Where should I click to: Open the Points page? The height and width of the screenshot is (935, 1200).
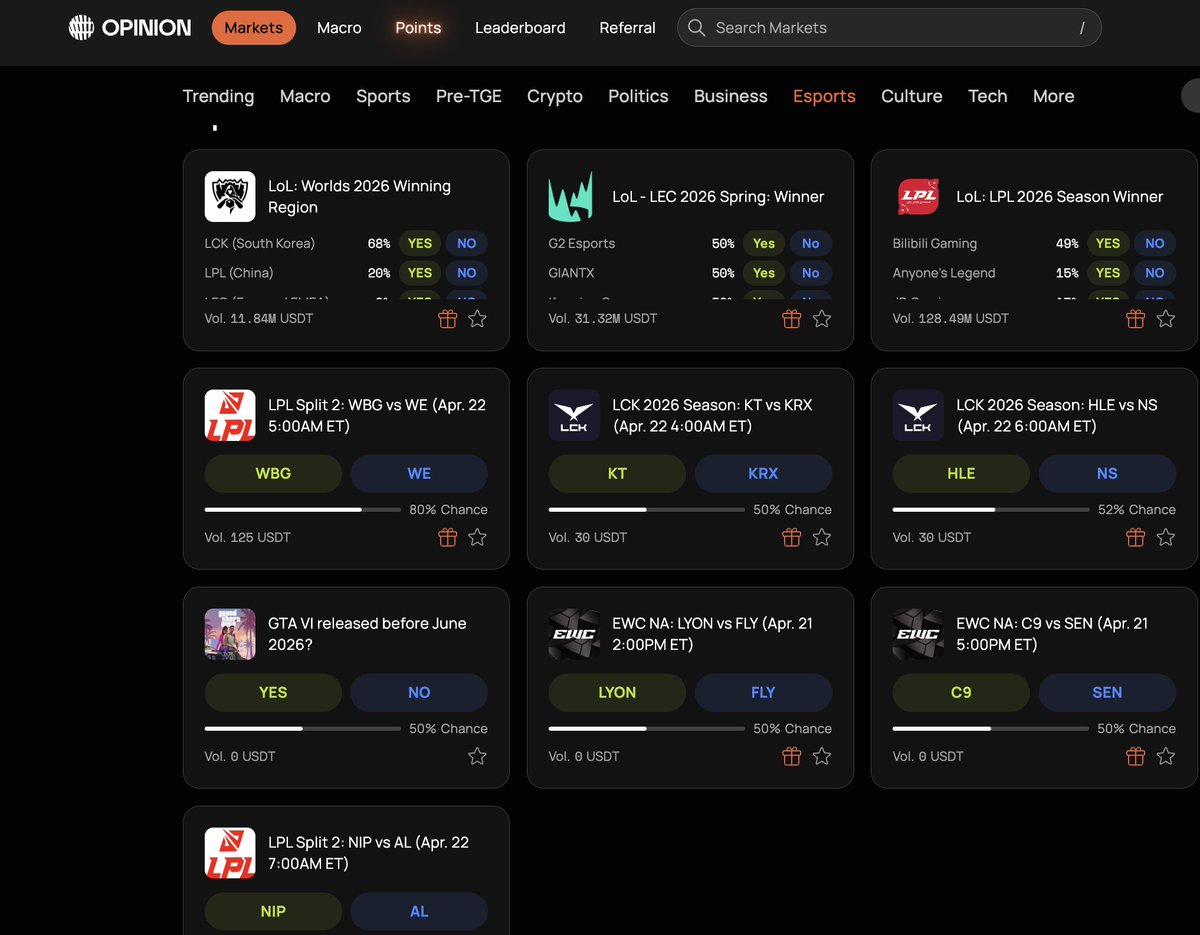418,28
